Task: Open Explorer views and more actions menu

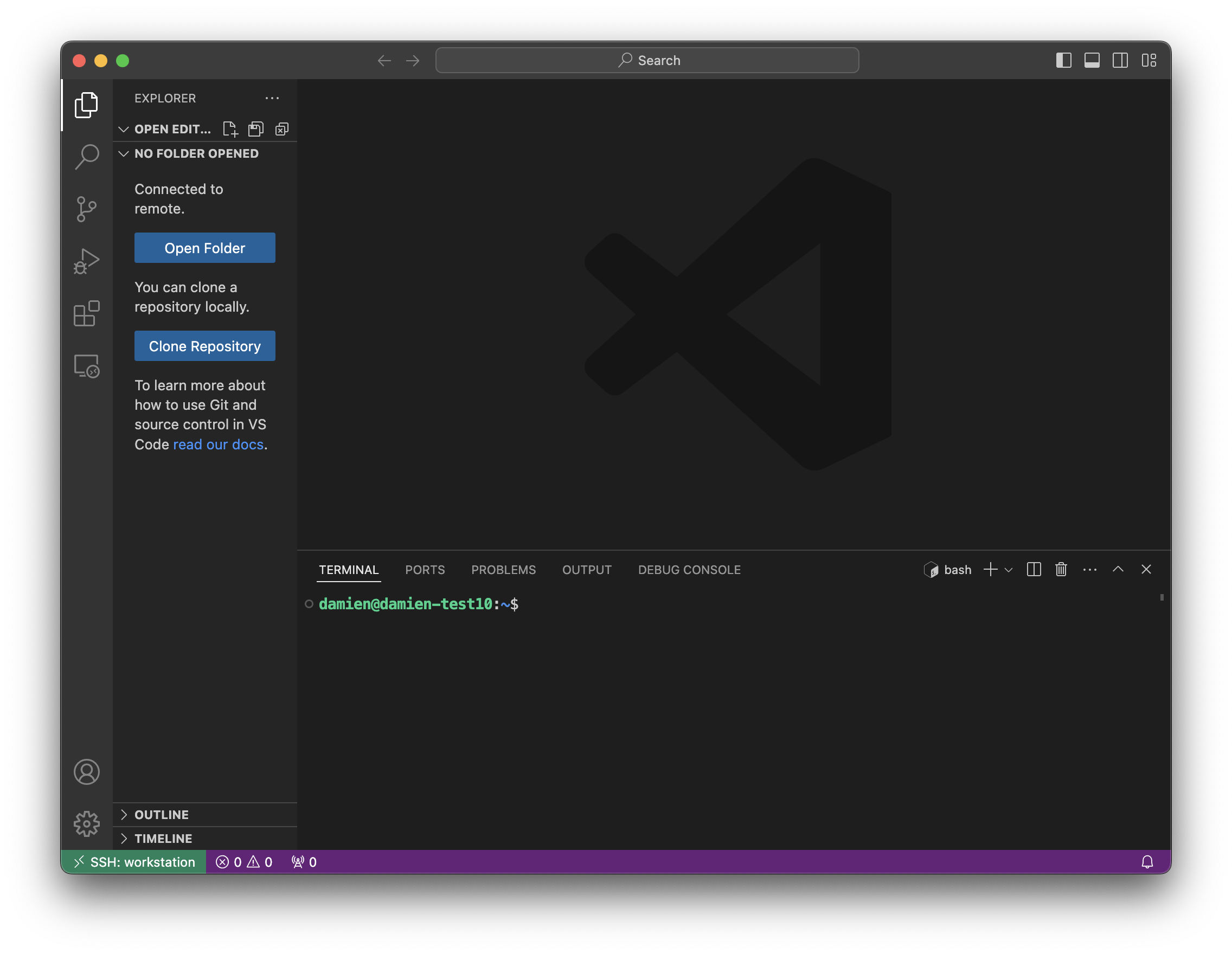Action: (x=272, y=98)
